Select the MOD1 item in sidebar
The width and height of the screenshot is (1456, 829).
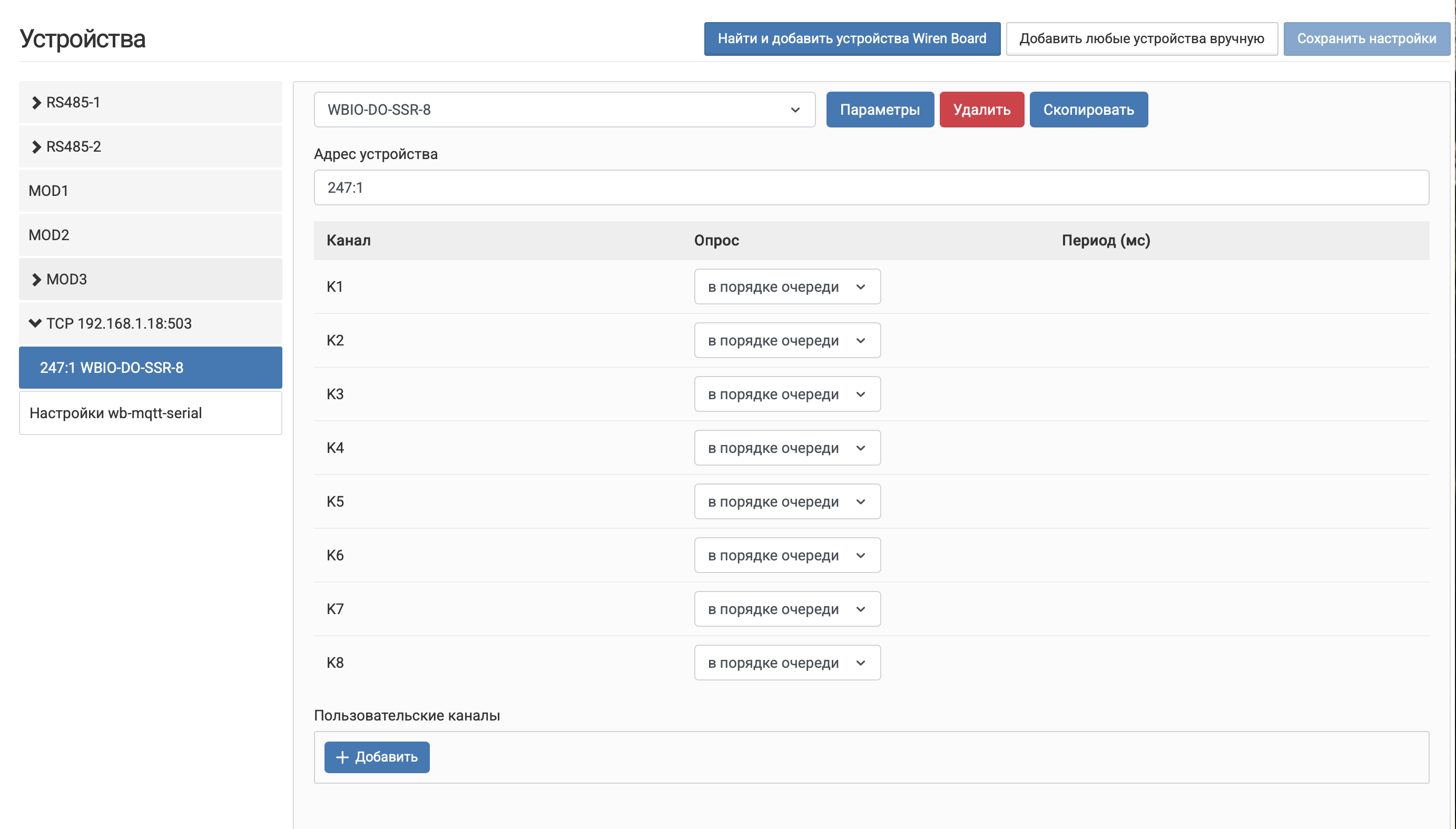click(x=150, y=191)
